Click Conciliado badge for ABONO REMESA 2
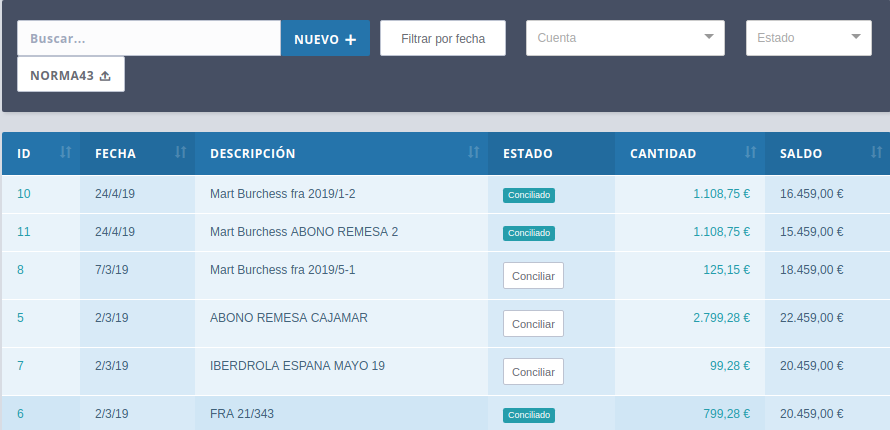This screenshot has width=890, height=430. click(x=528, y=233)
